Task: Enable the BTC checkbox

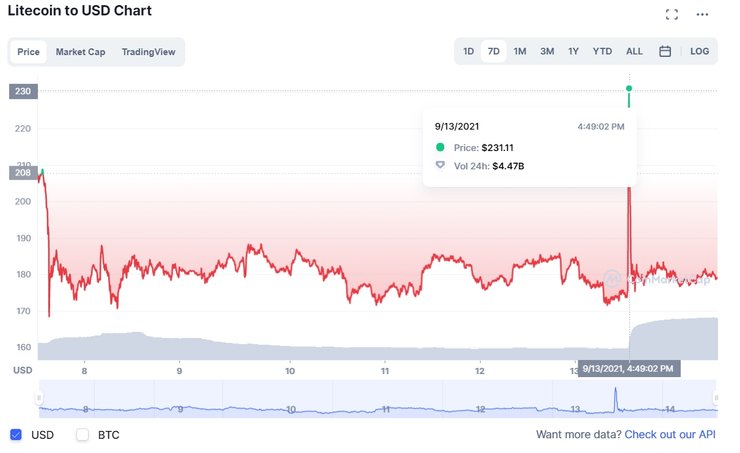Action: [x=83, y=435]
